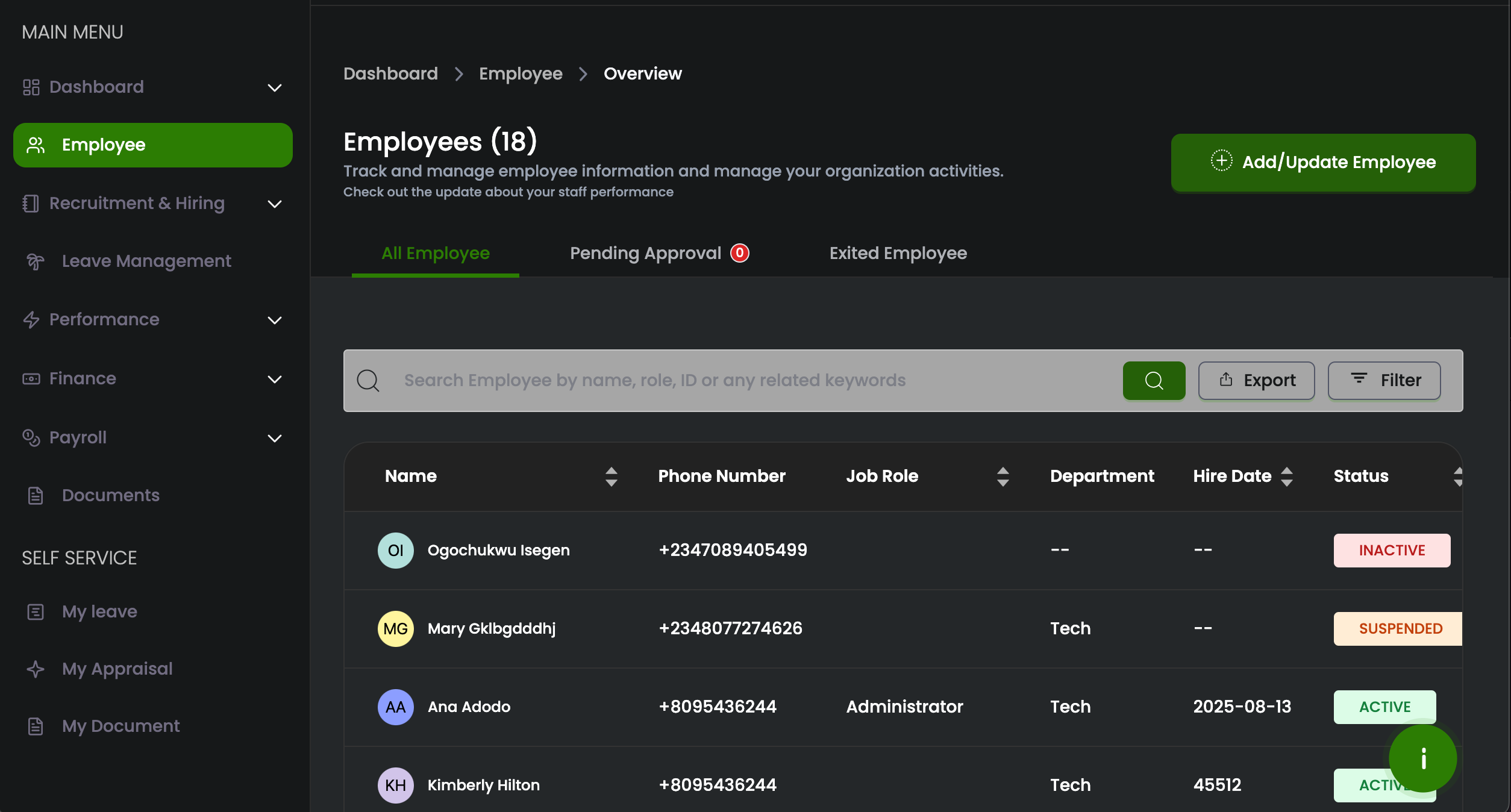This screenshot has width=1511, height=812.
Task: Click Ogochukwu Isegen's OI avatar
Action: click(395, 550)
